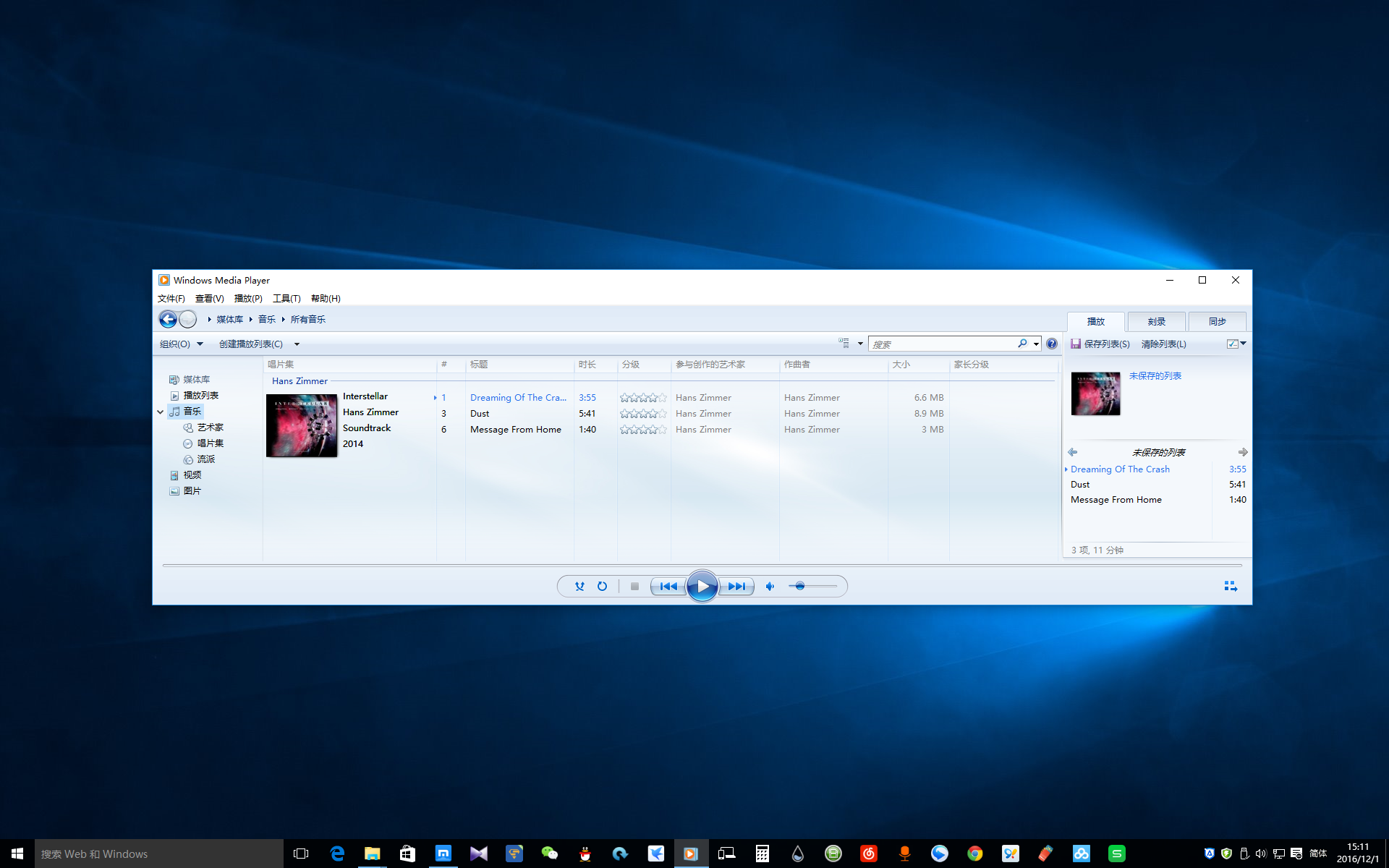Open the 工具(T) menu

(286, 299)
